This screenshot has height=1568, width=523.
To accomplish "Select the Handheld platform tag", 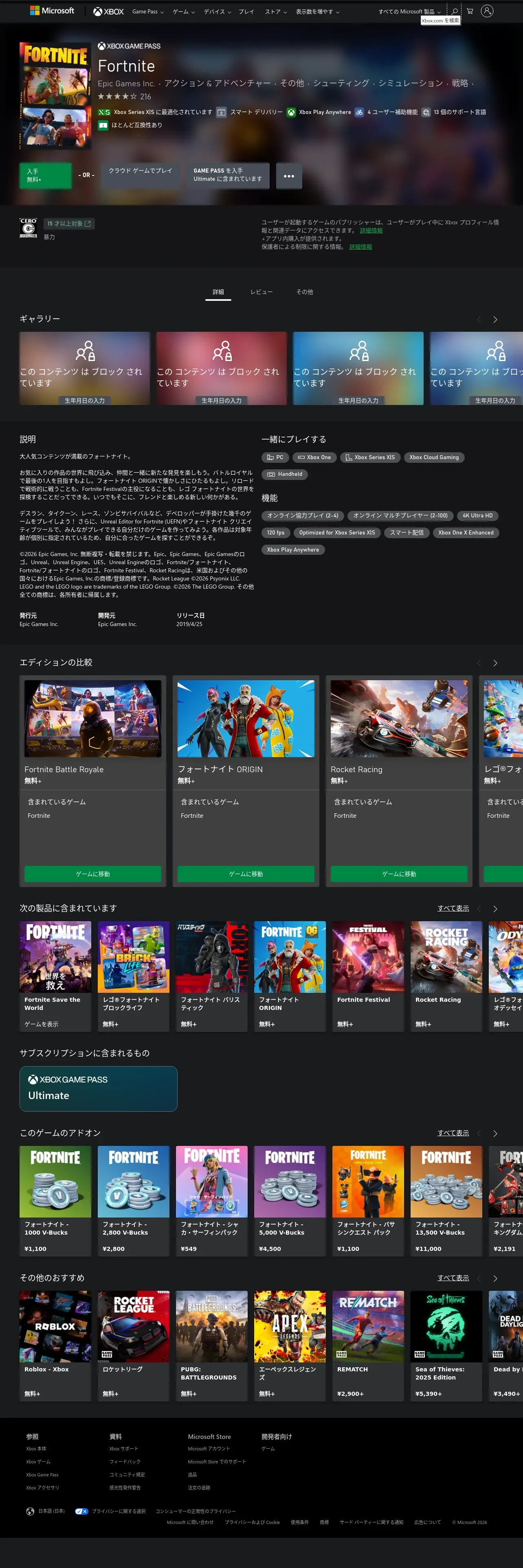I will pos(285,474).
